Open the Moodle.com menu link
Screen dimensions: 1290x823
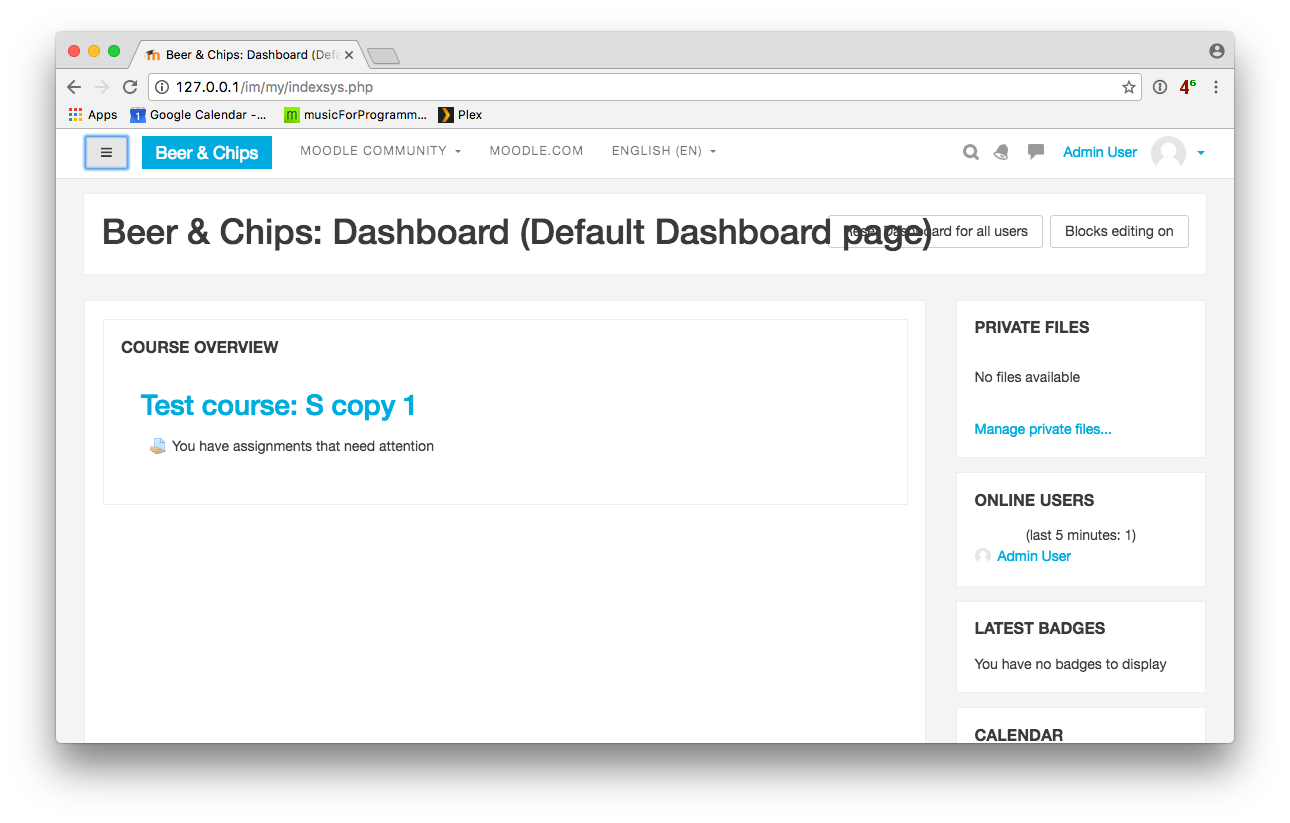point(536,151)
